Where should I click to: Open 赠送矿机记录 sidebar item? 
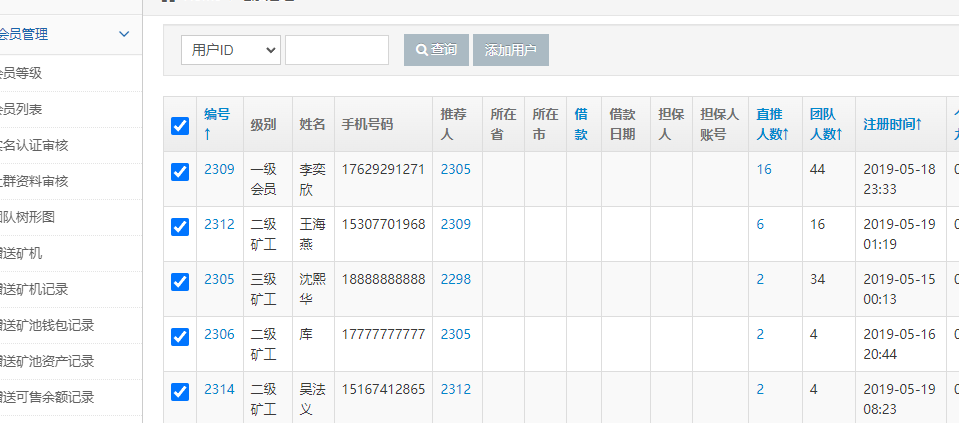tap(34, 289)
